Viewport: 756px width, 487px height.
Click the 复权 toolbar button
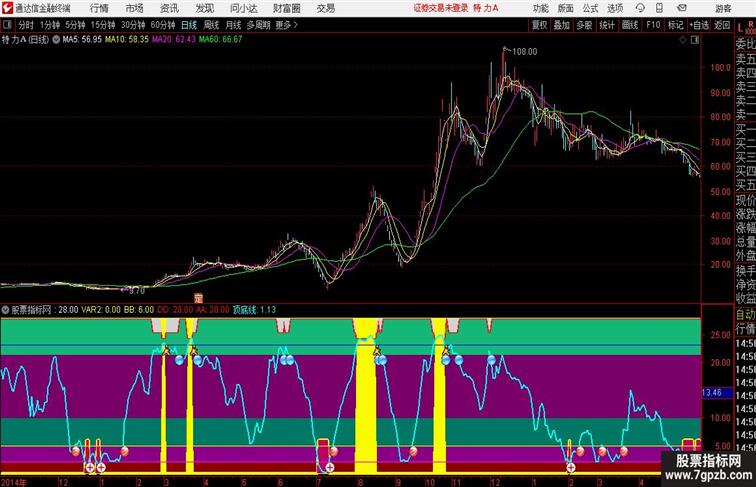coord(540,25)
